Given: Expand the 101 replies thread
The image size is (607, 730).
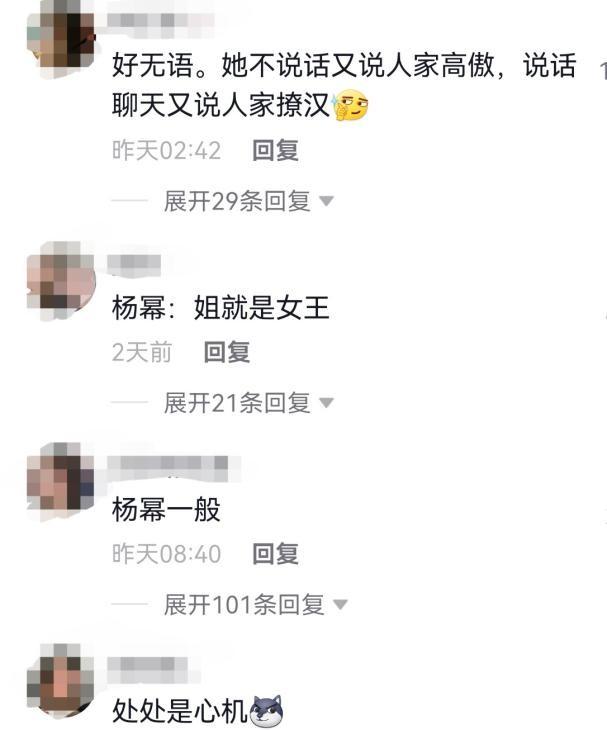Looking at the screenshot, I should pos(255,604).
